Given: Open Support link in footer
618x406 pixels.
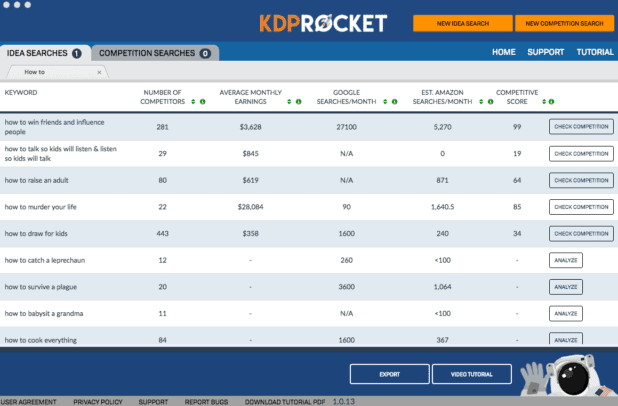Looking at the screenshot, I should (x=153, y=402).
